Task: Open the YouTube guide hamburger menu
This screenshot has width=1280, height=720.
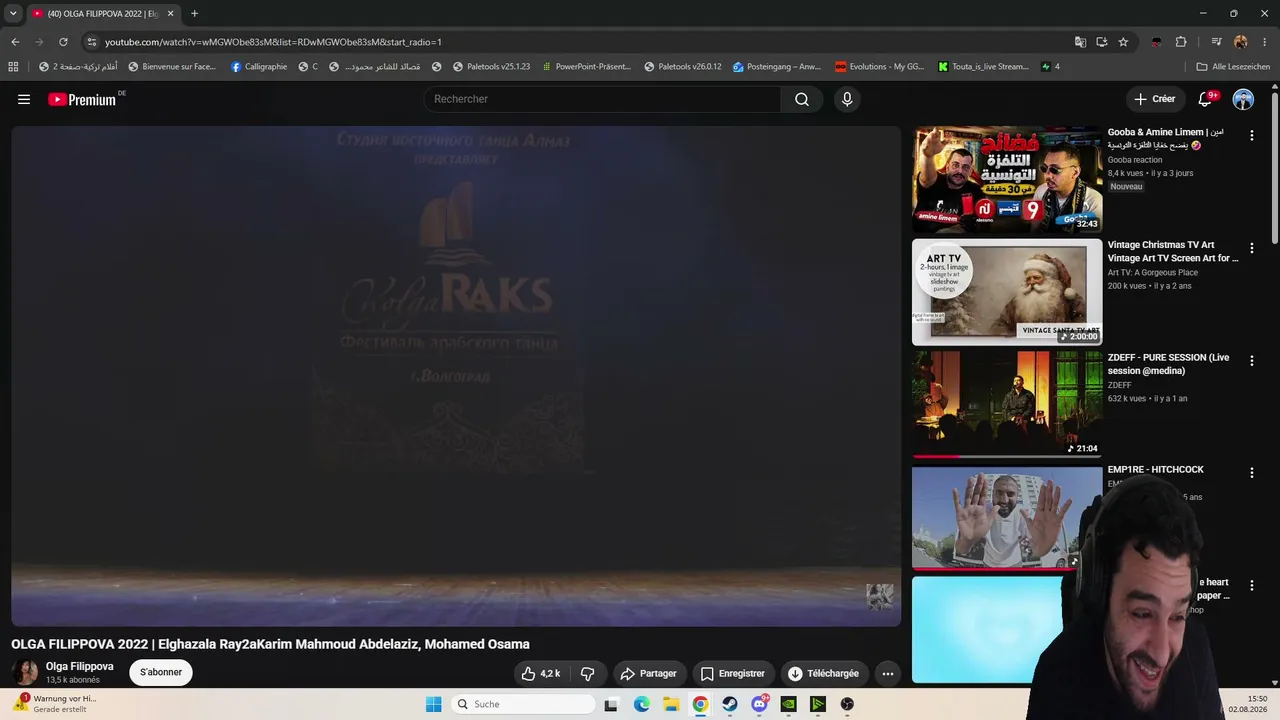Action: pos(24,99)
